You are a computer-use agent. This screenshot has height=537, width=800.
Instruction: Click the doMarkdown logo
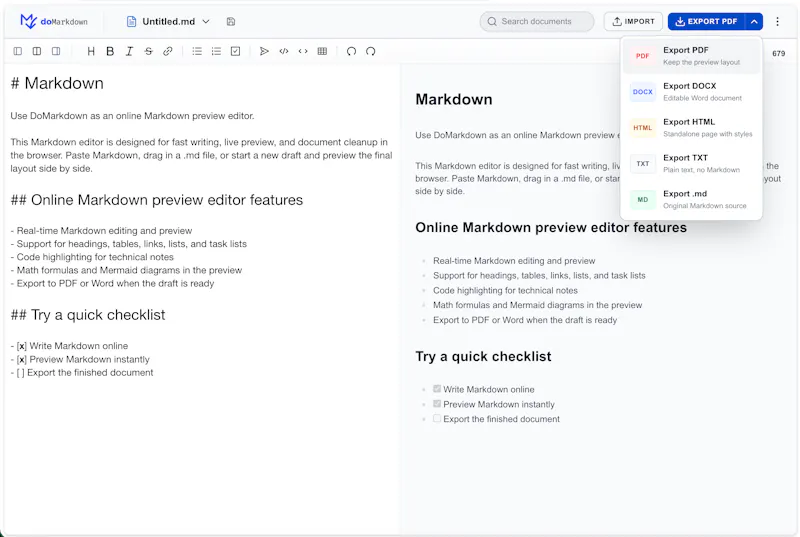pos(54,21)
